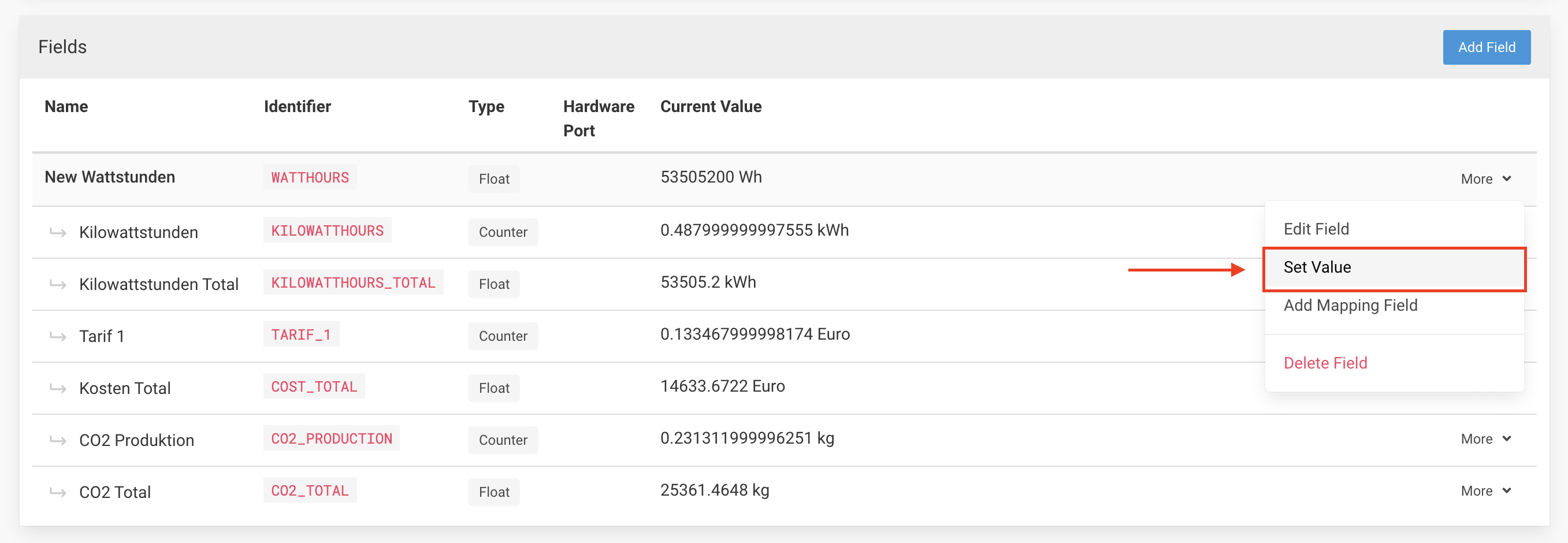Expand More menu for CO2 Produktion row
1568x543 pixels.
click(x=1485, y=439)
